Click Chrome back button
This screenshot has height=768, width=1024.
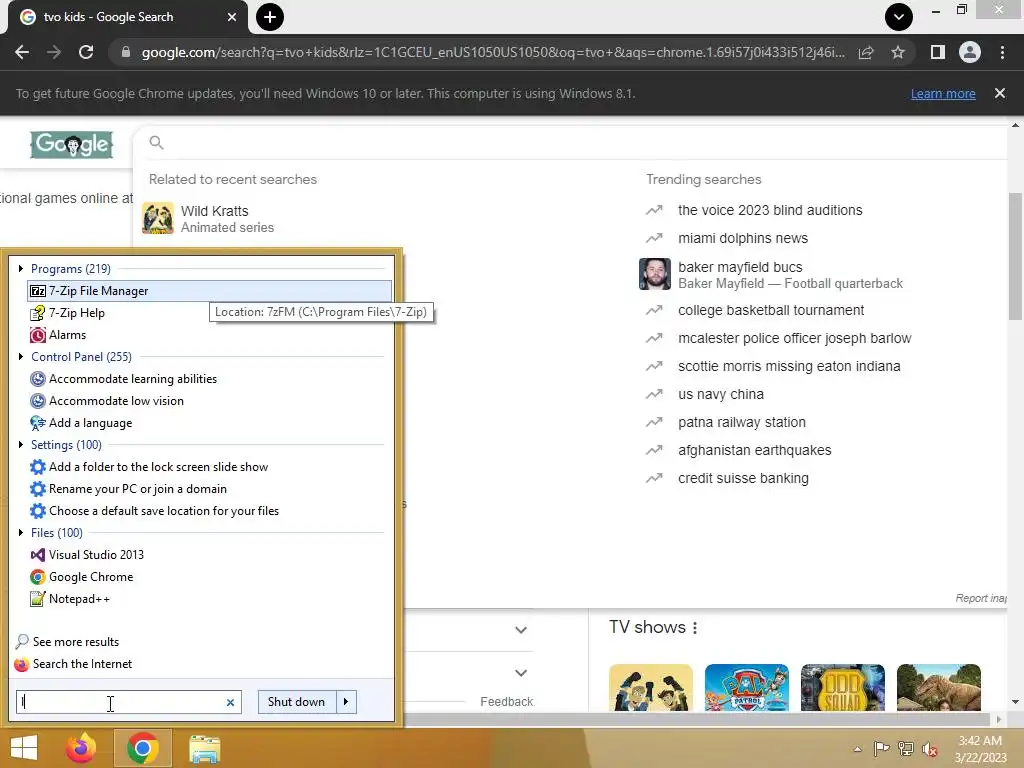pyautogui.click(x=22, y=52)
